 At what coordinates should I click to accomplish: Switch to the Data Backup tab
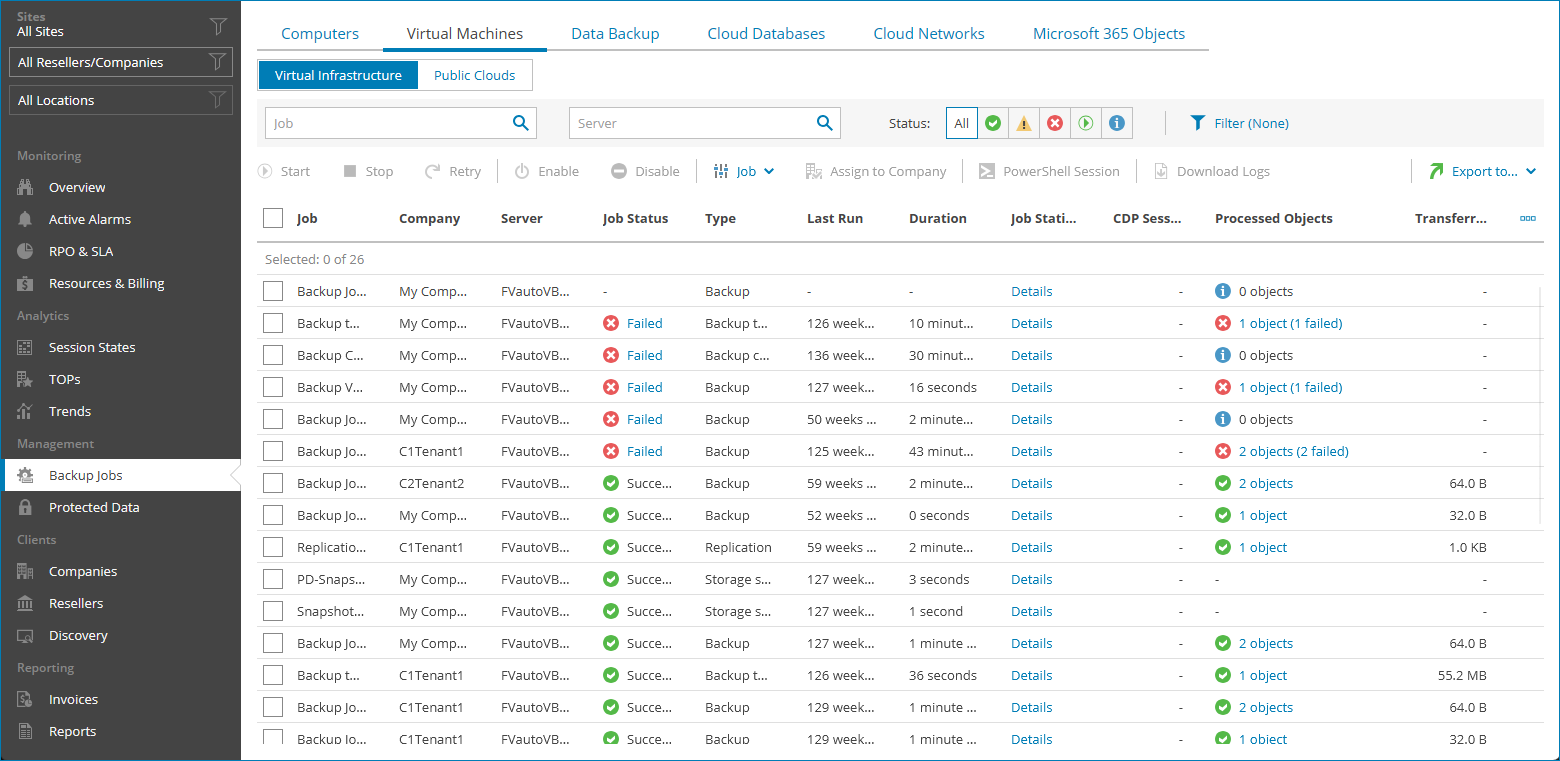click(615, 33)
